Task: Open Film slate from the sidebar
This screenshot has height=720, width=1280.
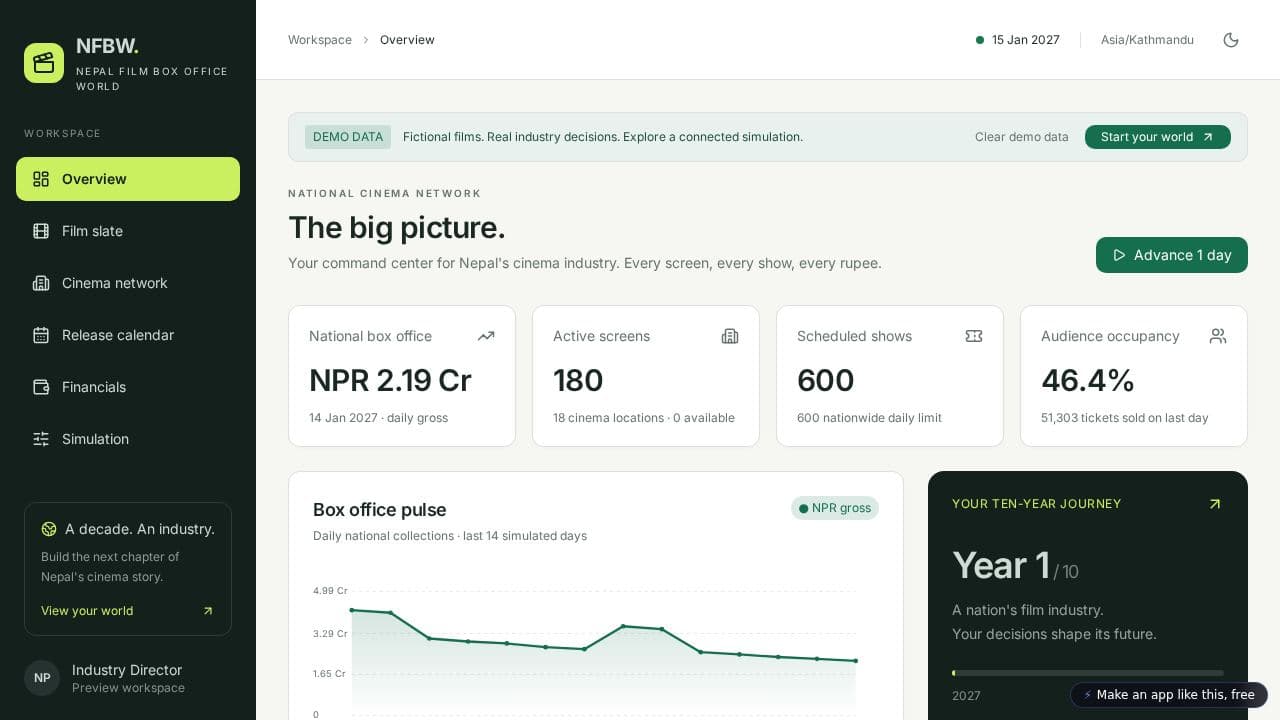Action: pyautogui.click(x=128, y=231)
